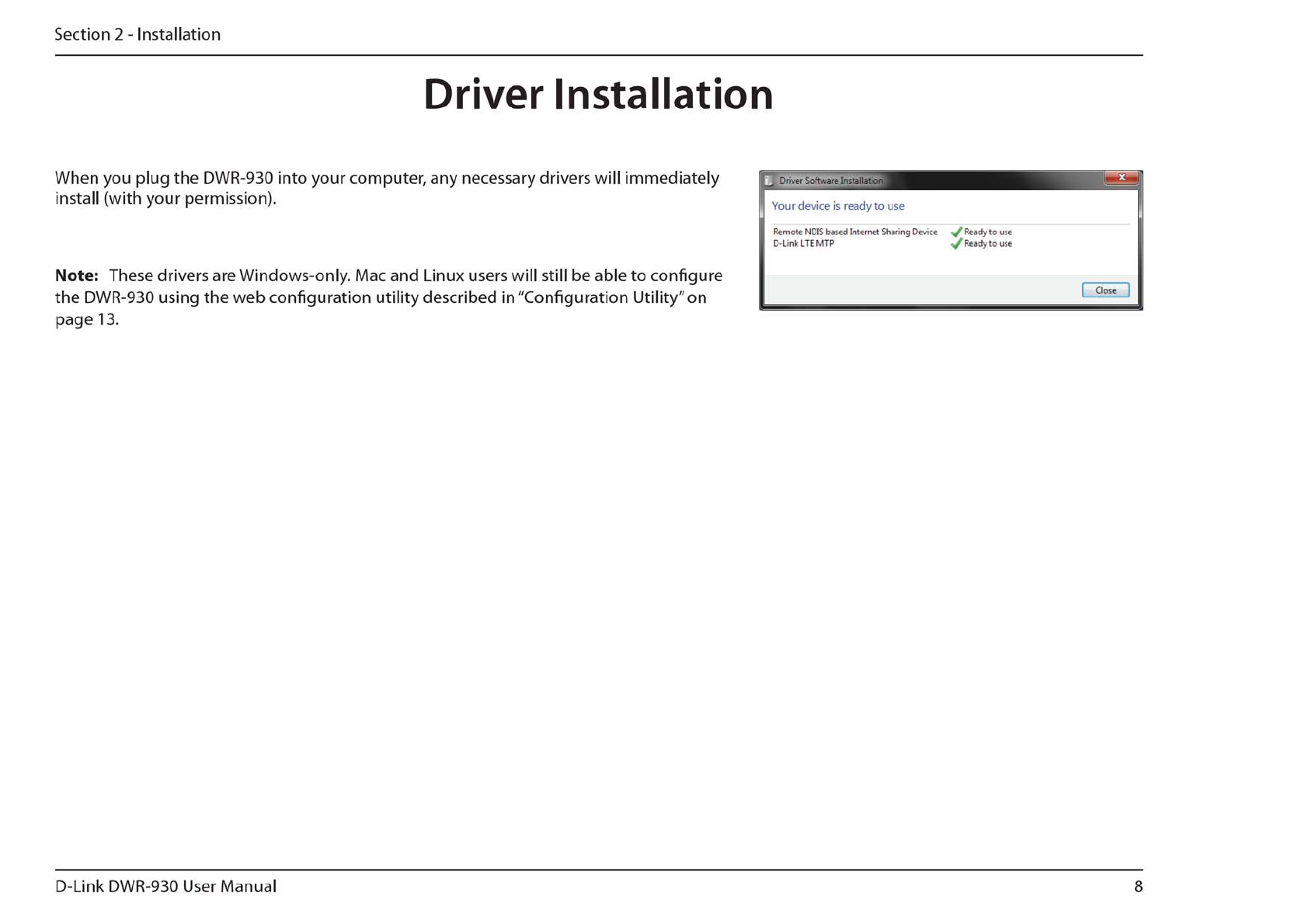Click the green checkmark beside Remote NDIS device
This screenshot has width=1308, height=924.
pyautogui.click(x=956, y=231)
